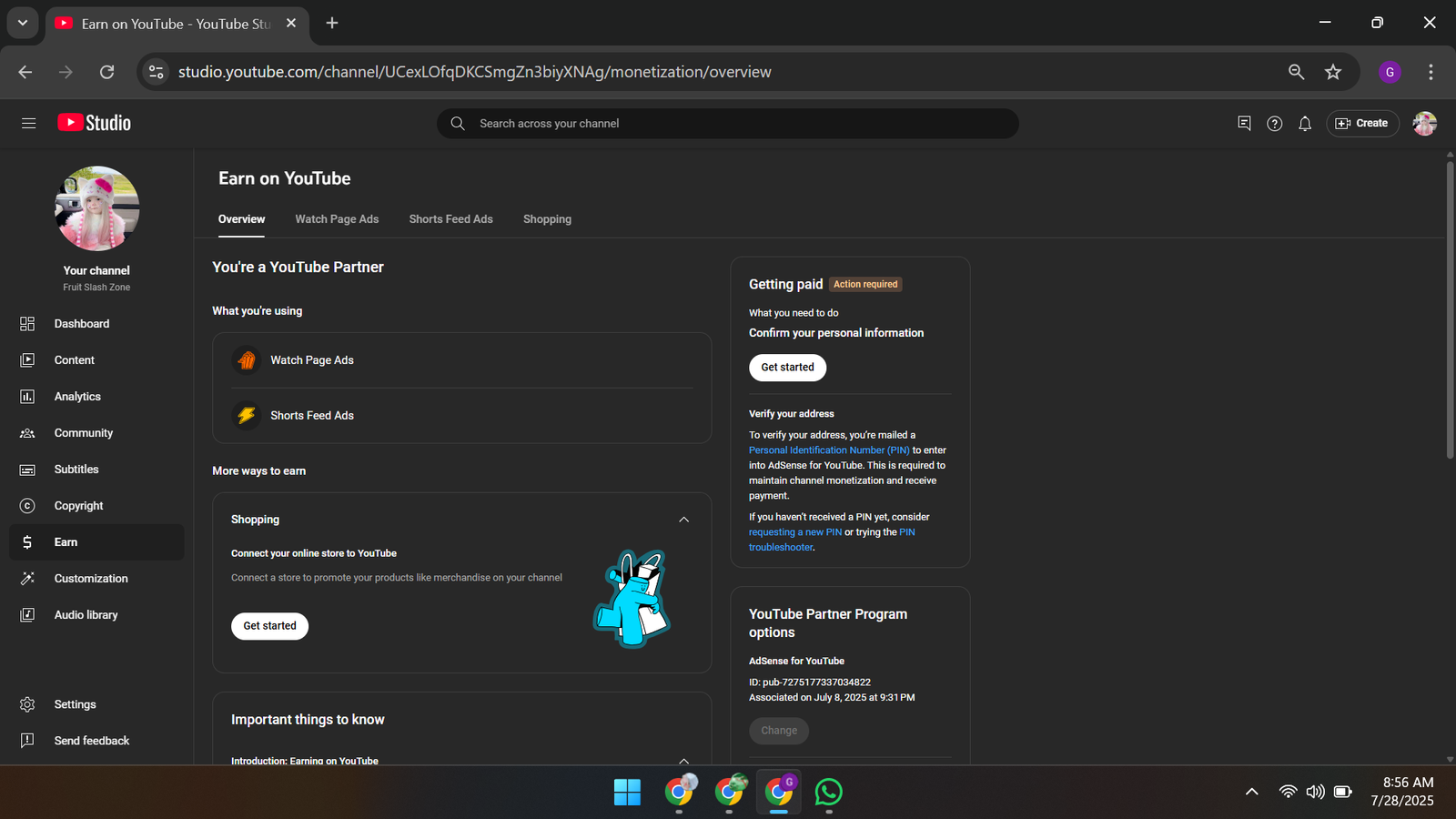Click the Audio library icon
The height and width of the screenshot is (819, 1456).
(x=27, y=615)
